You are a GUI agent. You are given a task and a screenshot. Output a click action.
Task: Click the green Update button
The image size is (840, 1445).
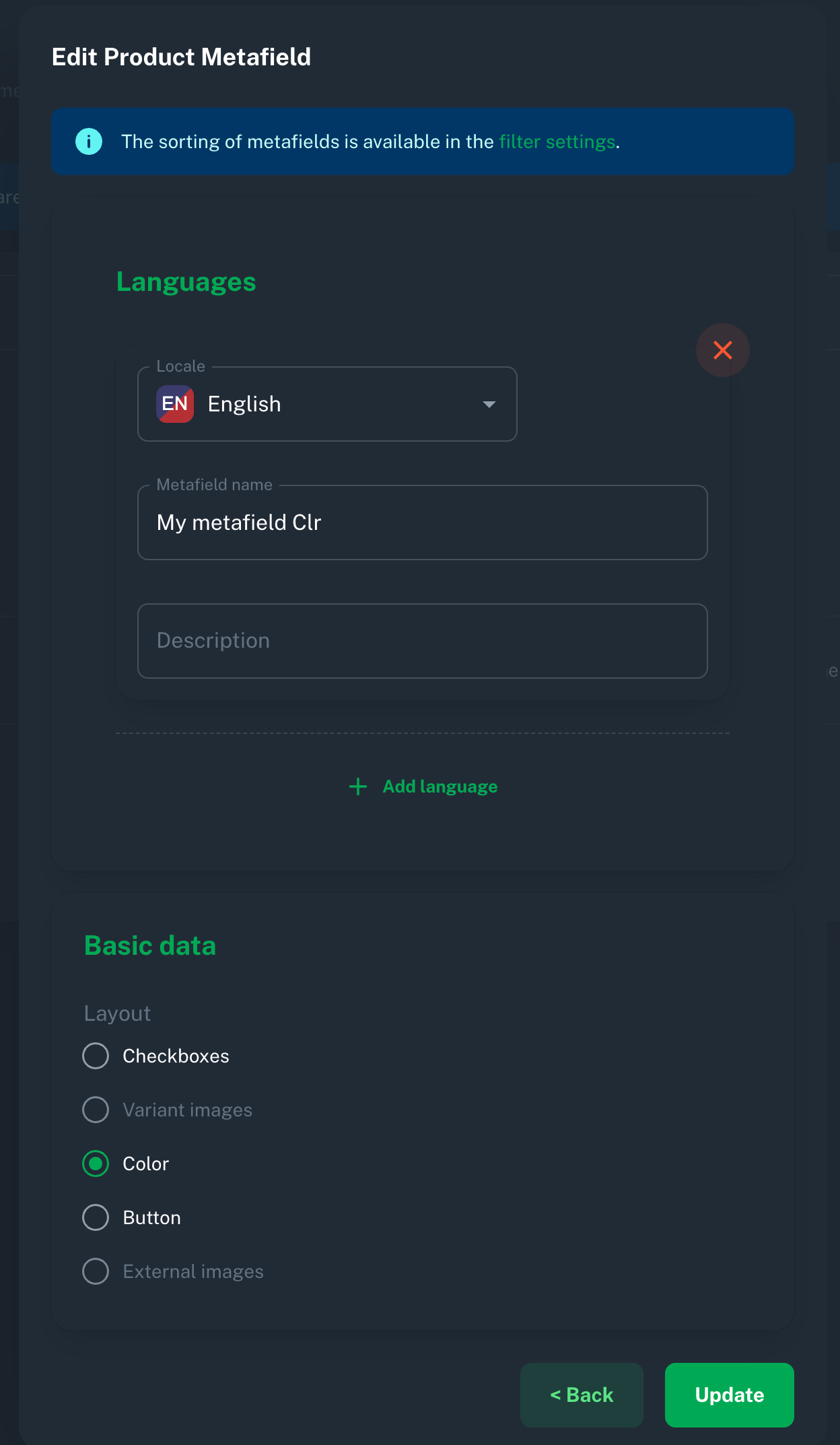click(729, 1394)
